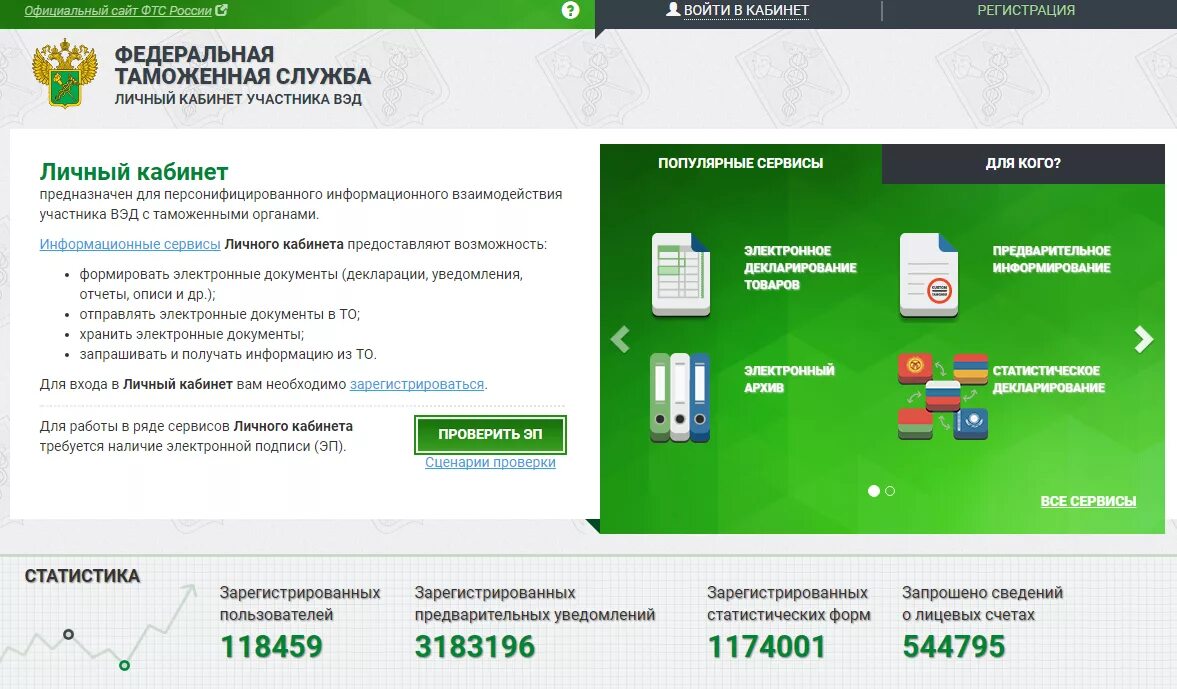The height and width of the screenshot is (689, 1177).
Task: Open the Электронное декларирование товаров spreadsheet icon
Action: [681, 274]
